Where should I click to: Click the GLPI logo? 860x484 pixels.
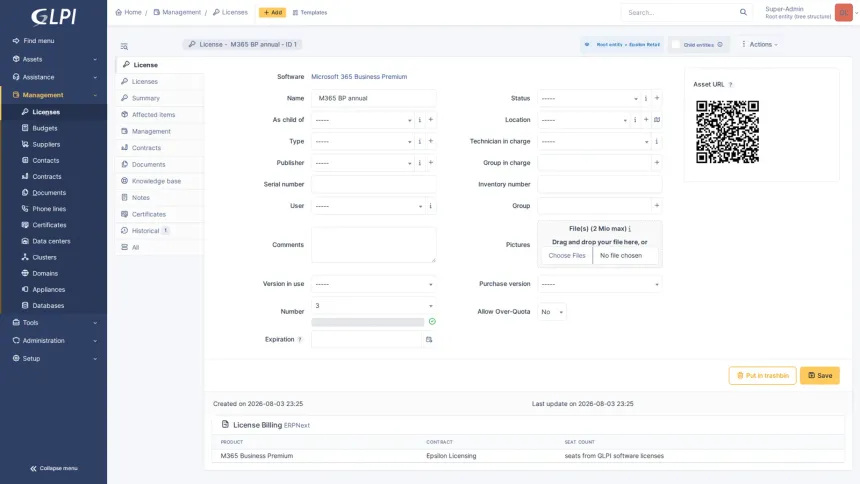[x=53, y=17]
